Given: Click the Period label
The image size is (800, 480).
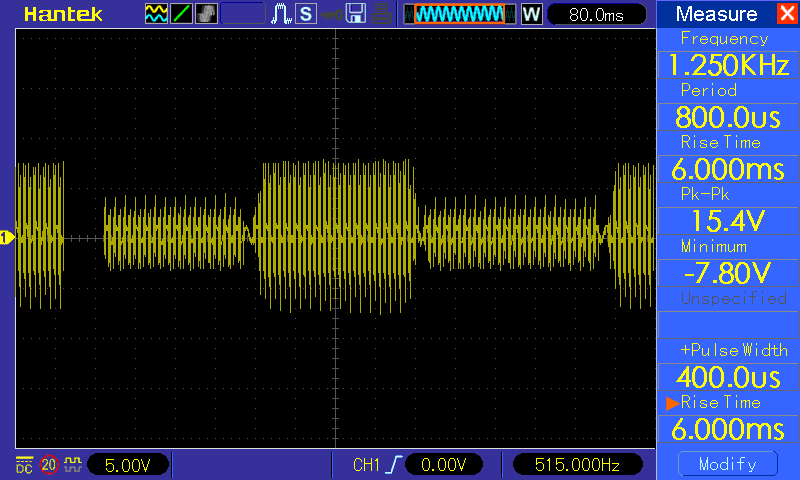Looking at the screenshot, I should (709, 91).
